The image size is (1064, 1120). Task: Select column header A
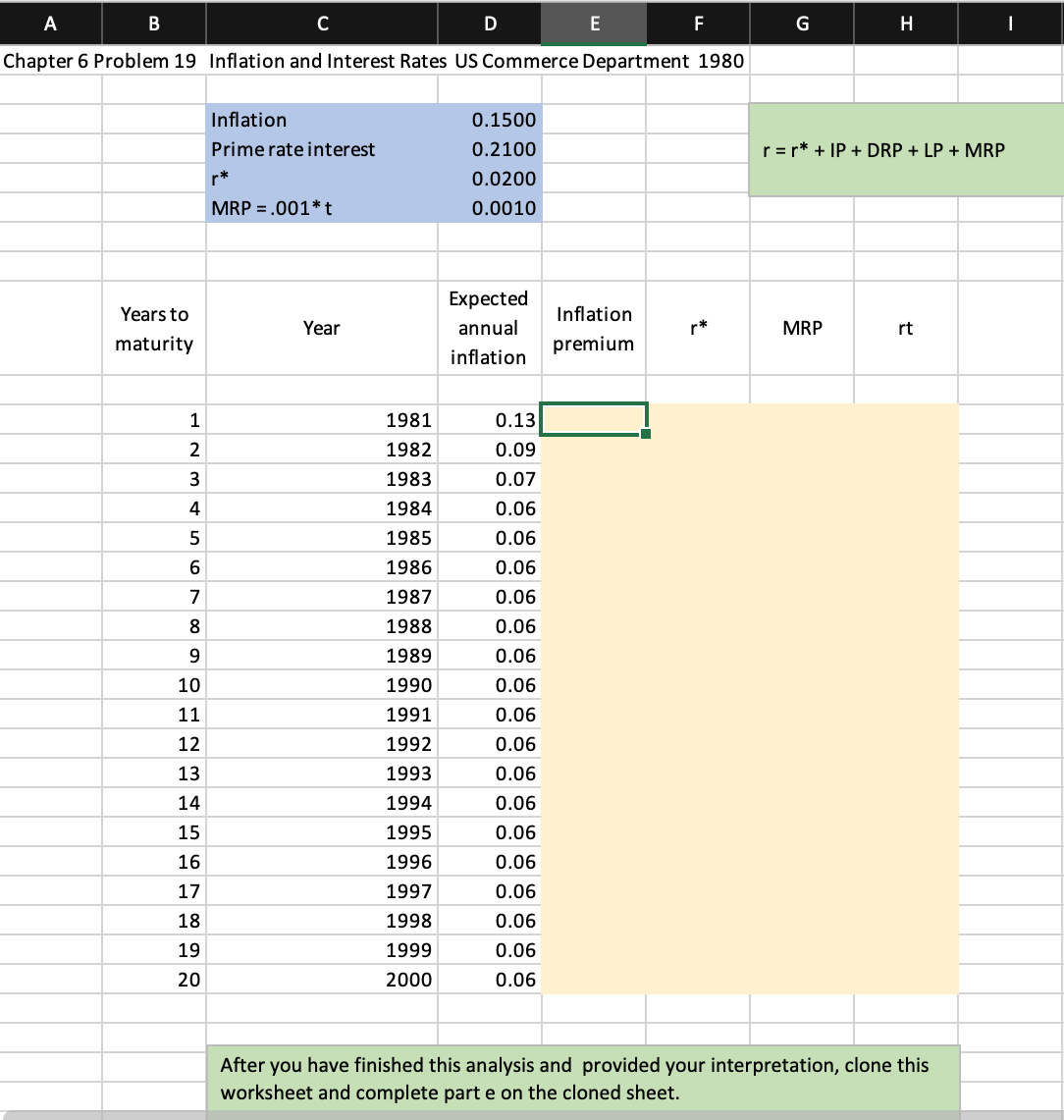[50, 23]
